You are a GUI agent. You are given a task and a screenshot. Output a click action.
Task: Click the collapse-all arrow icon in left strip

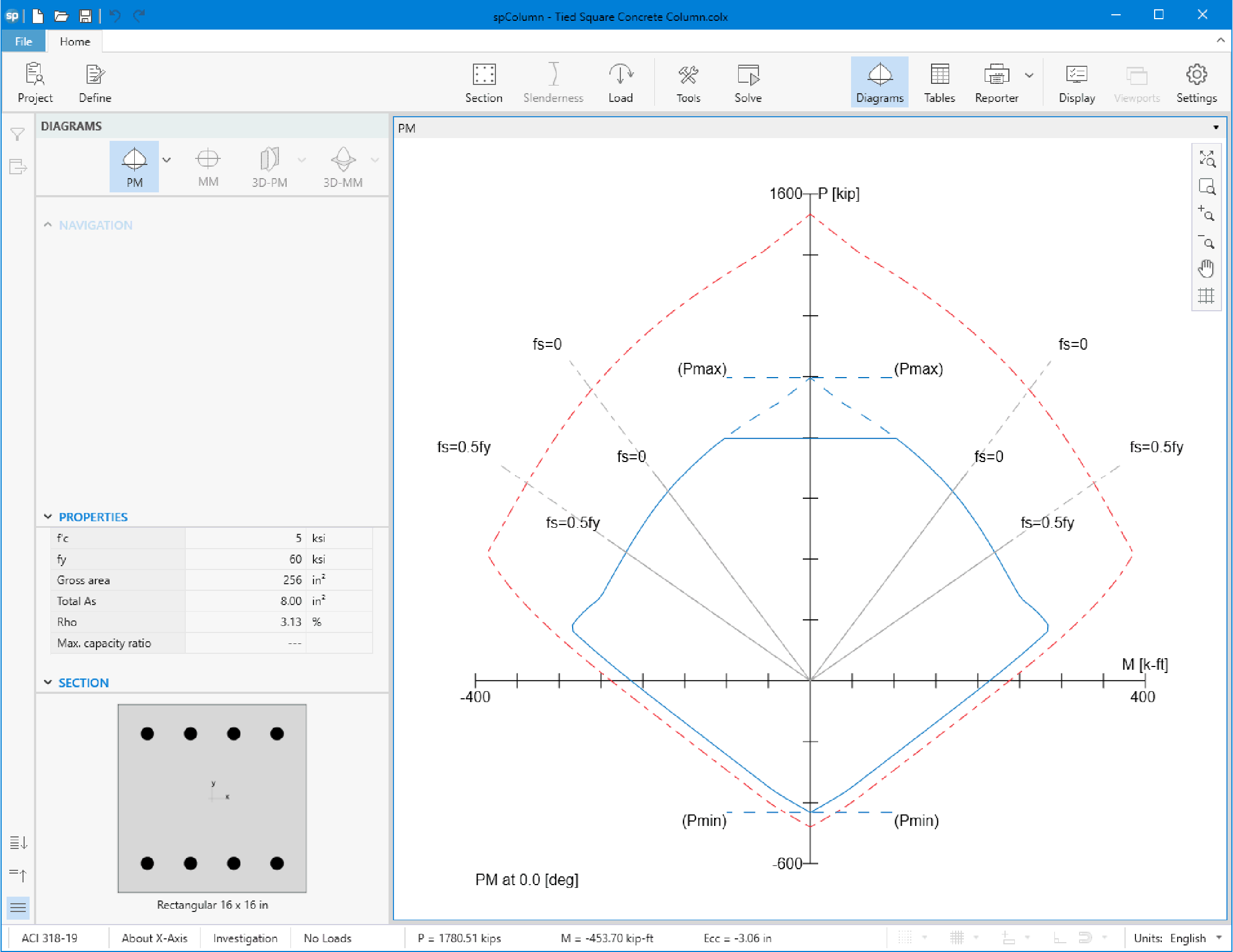click(19, 875)
